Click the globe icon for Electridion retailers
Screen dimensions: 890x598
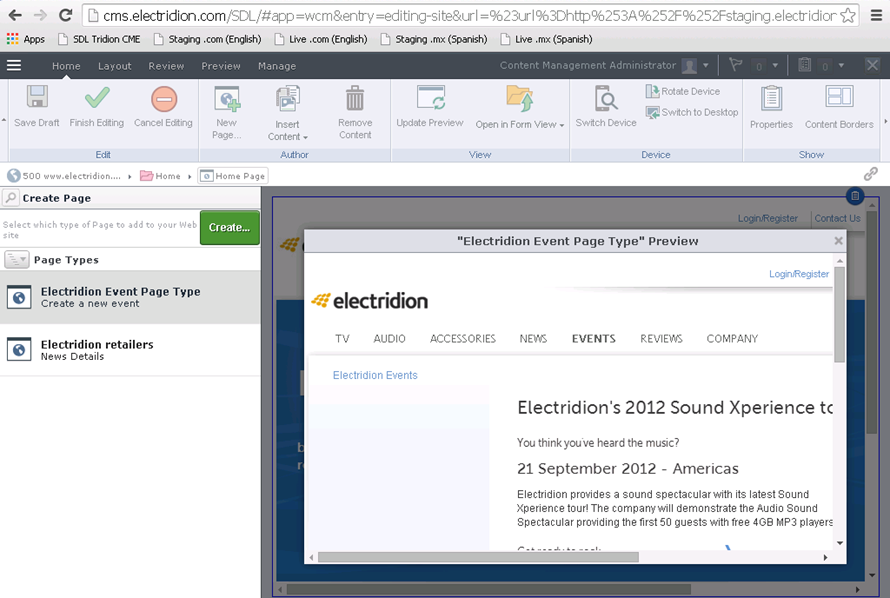coord(19,349)
